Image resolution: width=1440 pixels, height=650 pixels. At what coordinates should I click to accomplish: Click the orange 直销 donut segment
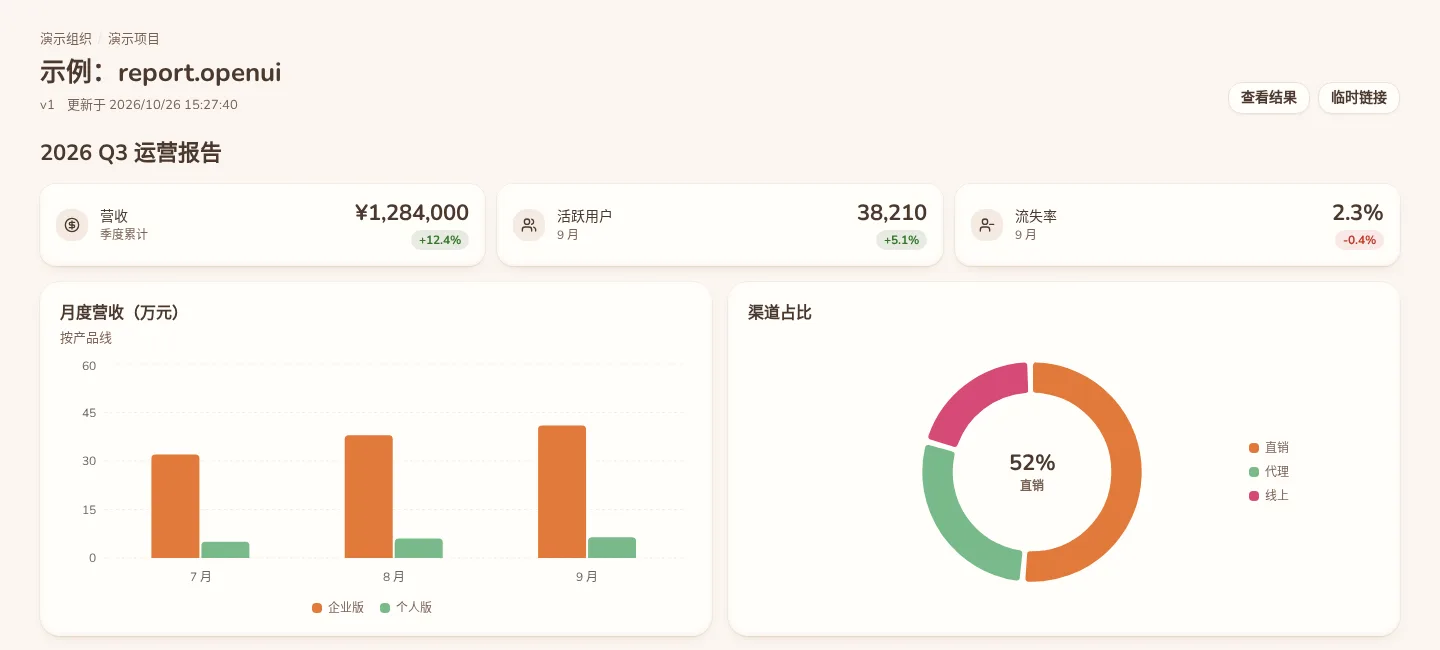(x=1124, y=472)
